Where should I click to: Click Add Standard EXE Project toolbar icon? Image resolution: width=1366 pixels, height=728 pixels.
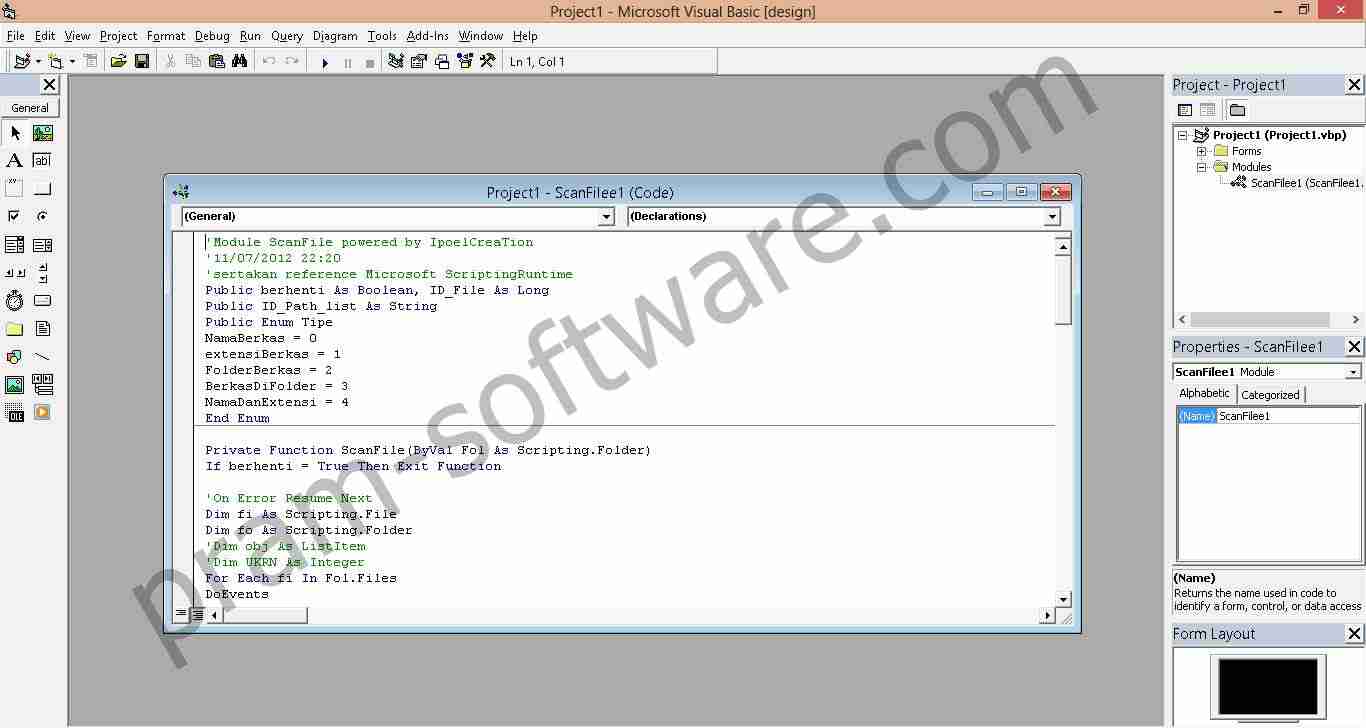pos(22,62)
